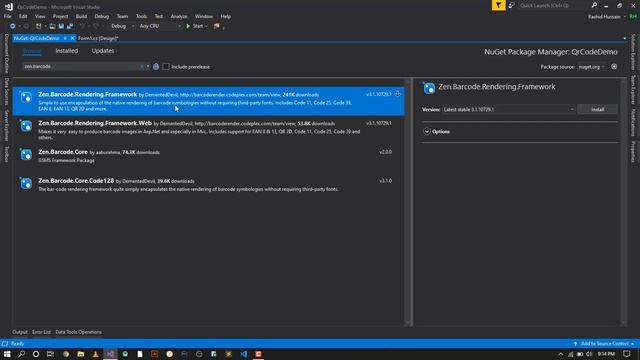Open the Package source nuget.org dropdown
Viewport: 640px width, 360px height.
coord(591,67)
